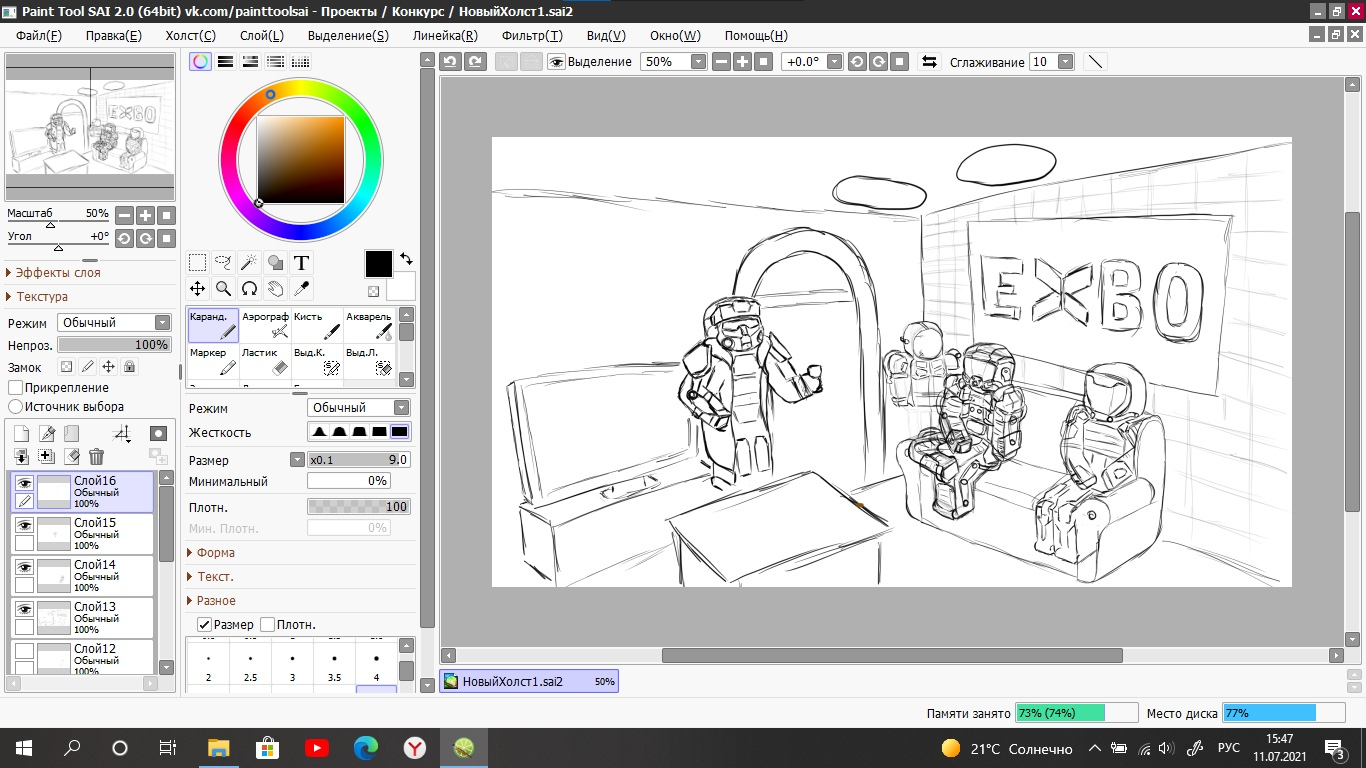Switch to the НовыйХолст1.sai2 document tab
Screen dimensions: 1366x768
tap(529, 681)
